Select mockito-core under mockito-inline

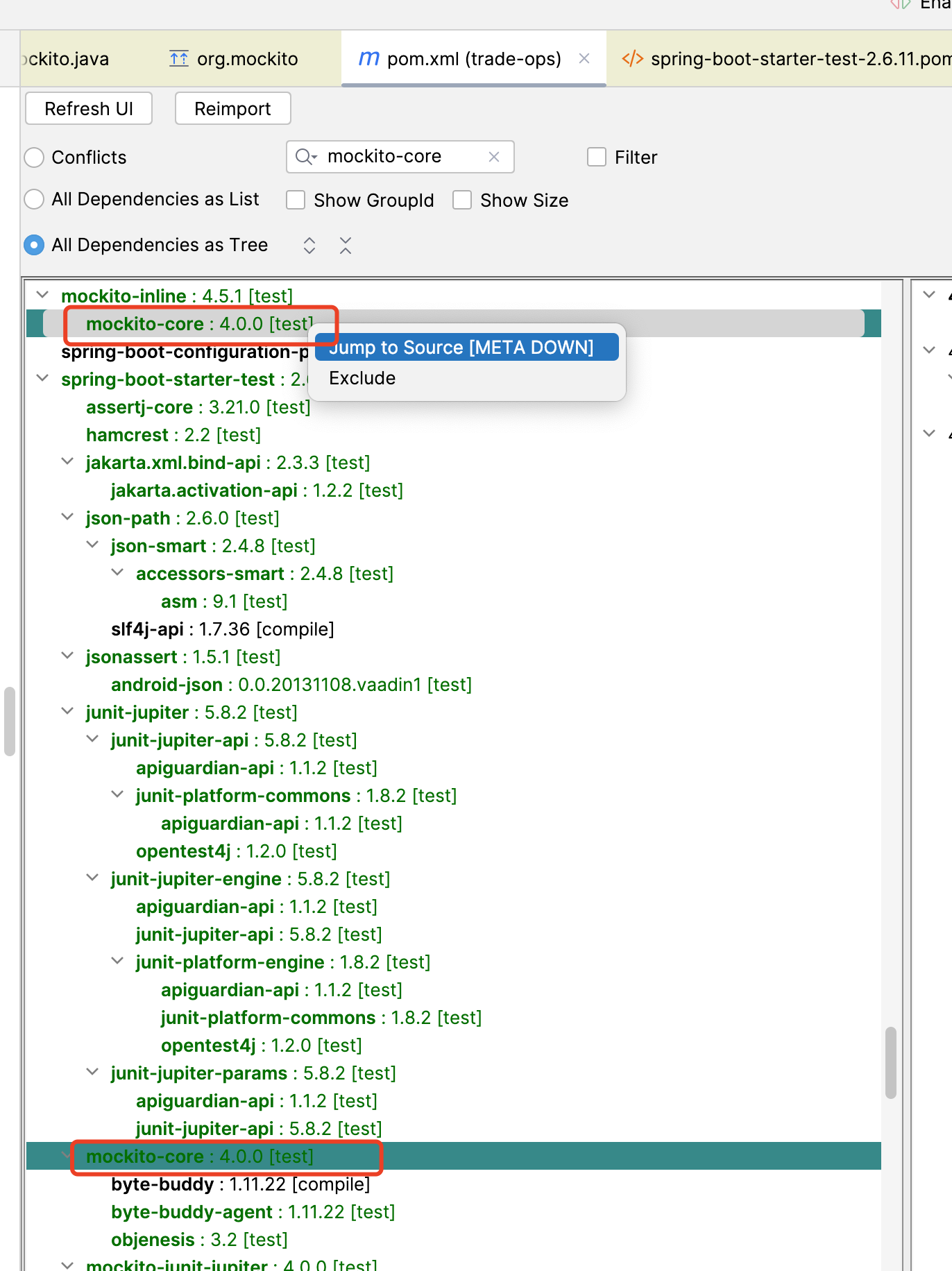[x=200, y=324]
